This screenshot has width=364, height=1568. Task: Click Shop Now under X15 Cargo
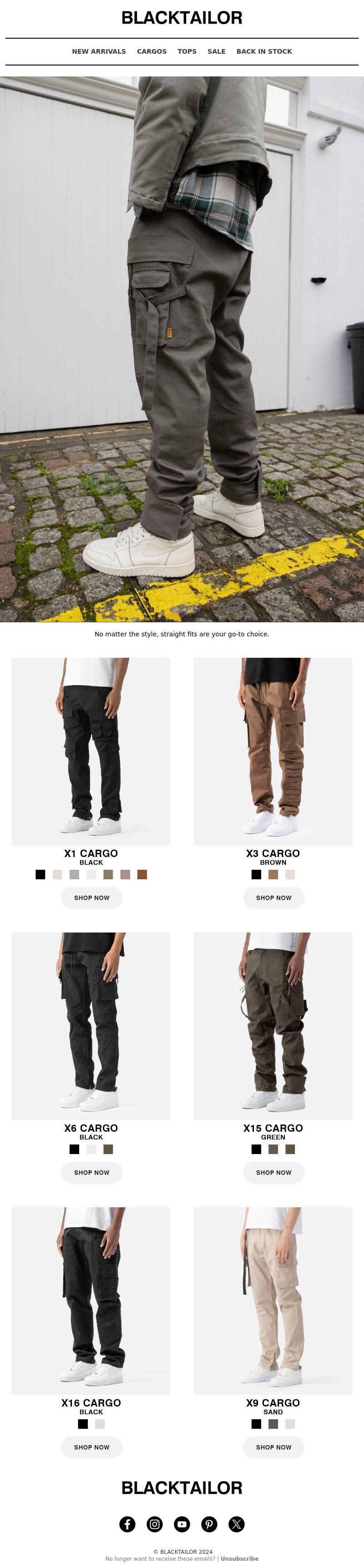pyautogui.click(x=274, y=1172)
